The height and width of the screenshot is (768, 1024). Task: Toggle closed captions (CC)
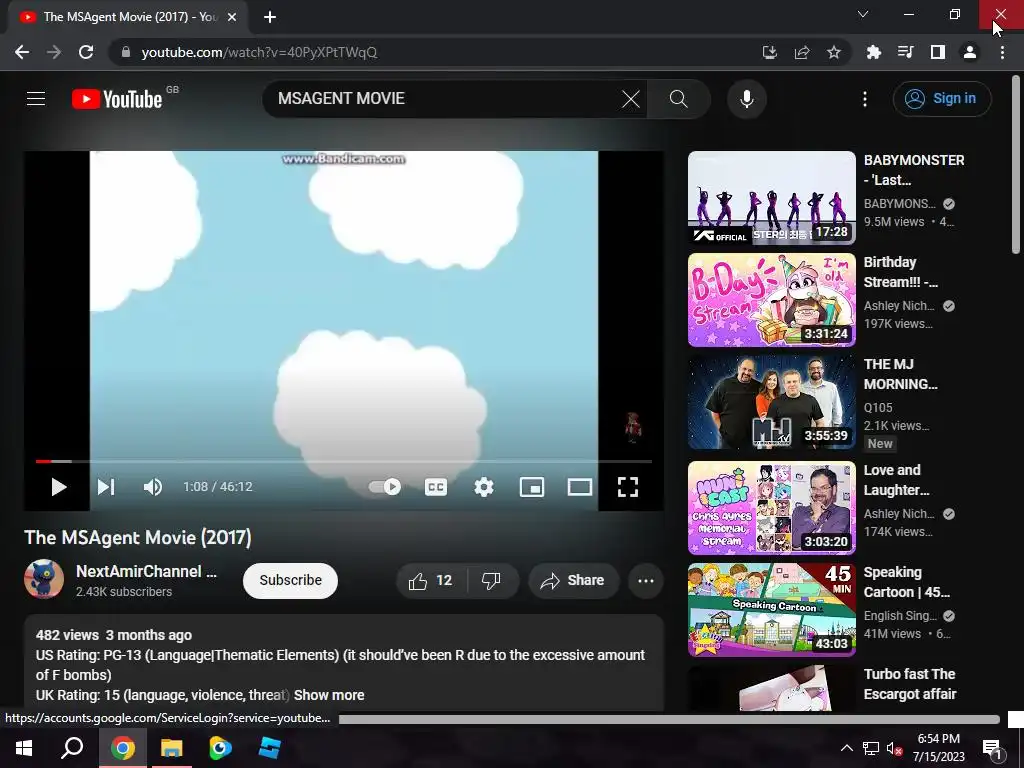[x=436, y=487]
